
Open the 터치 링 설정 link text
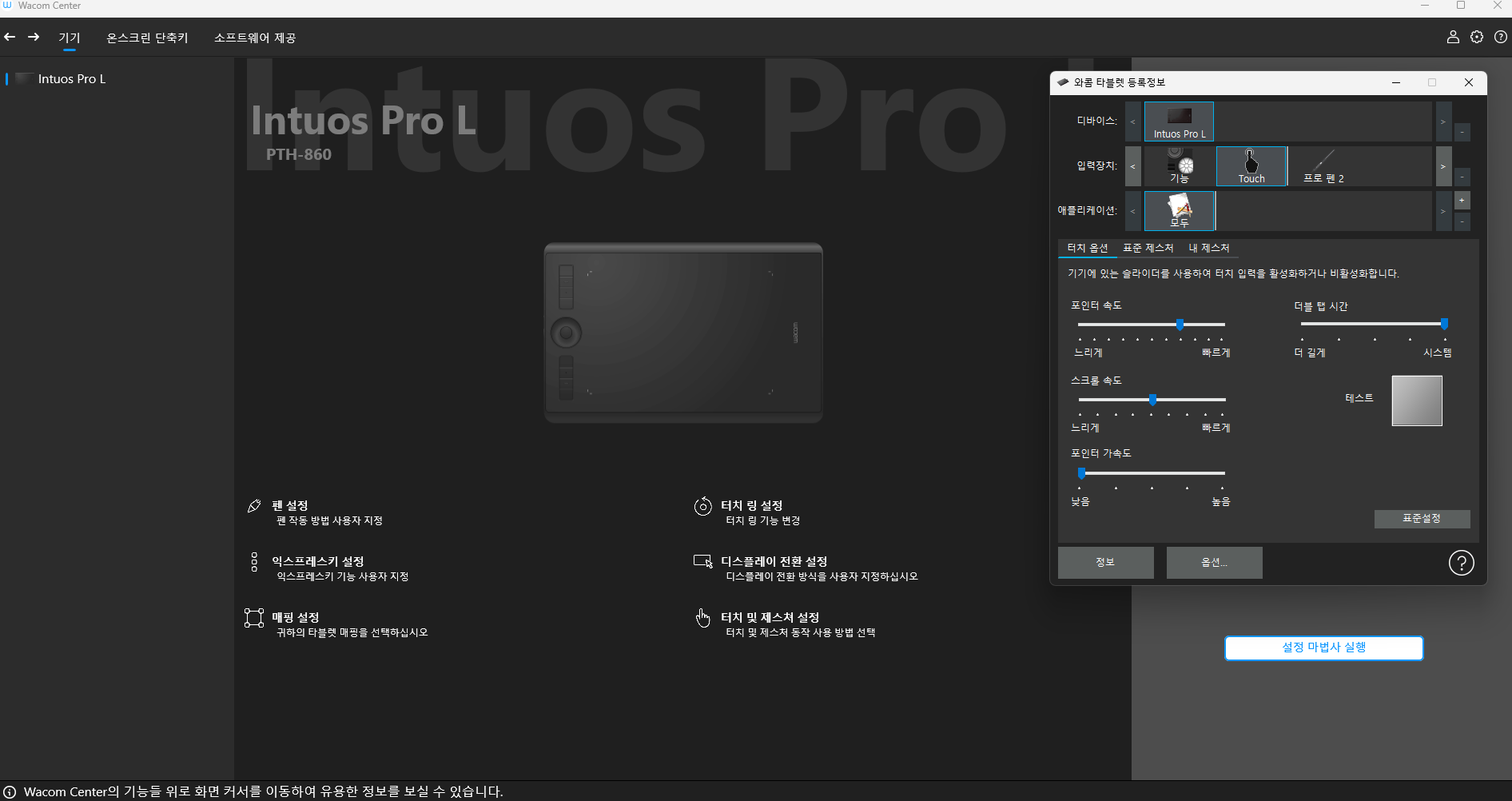point(752,505)
